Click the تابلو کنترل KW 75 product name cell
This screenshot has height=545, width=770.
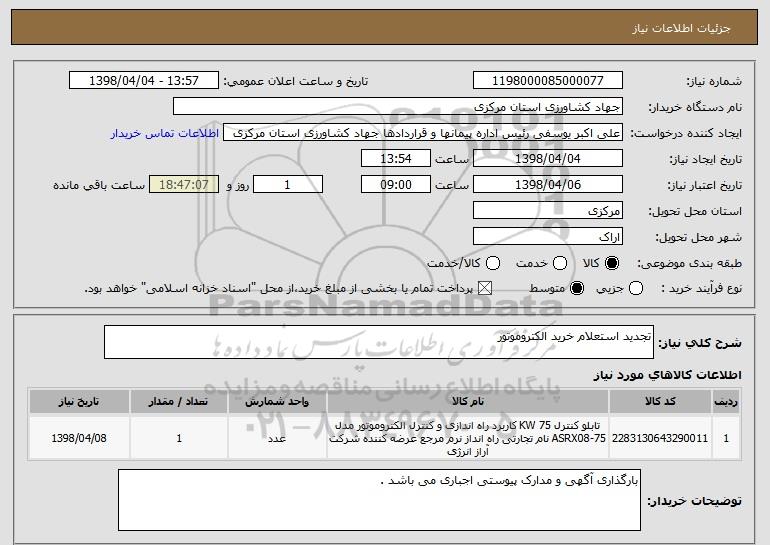468,438
